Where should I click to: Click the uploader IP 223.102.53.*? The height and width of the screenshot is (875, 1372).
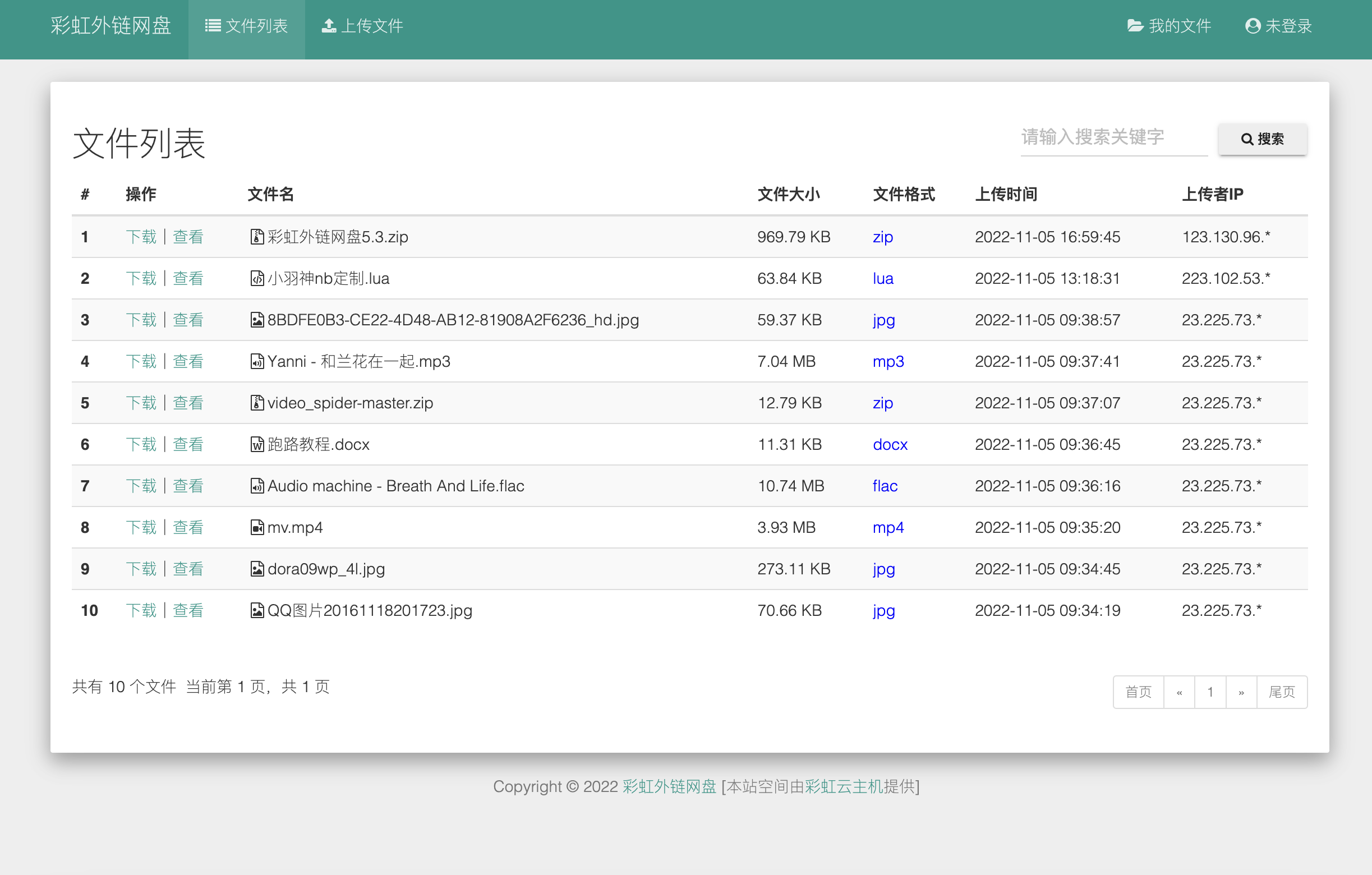[1226, 278]
